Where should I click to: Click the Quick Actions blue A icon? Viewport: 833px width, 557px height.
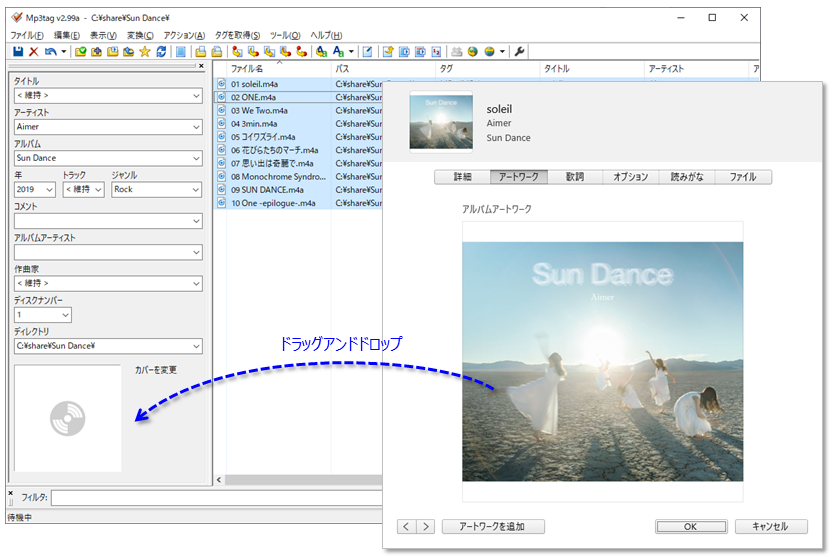pyautogui.click(x=338, y=52)
